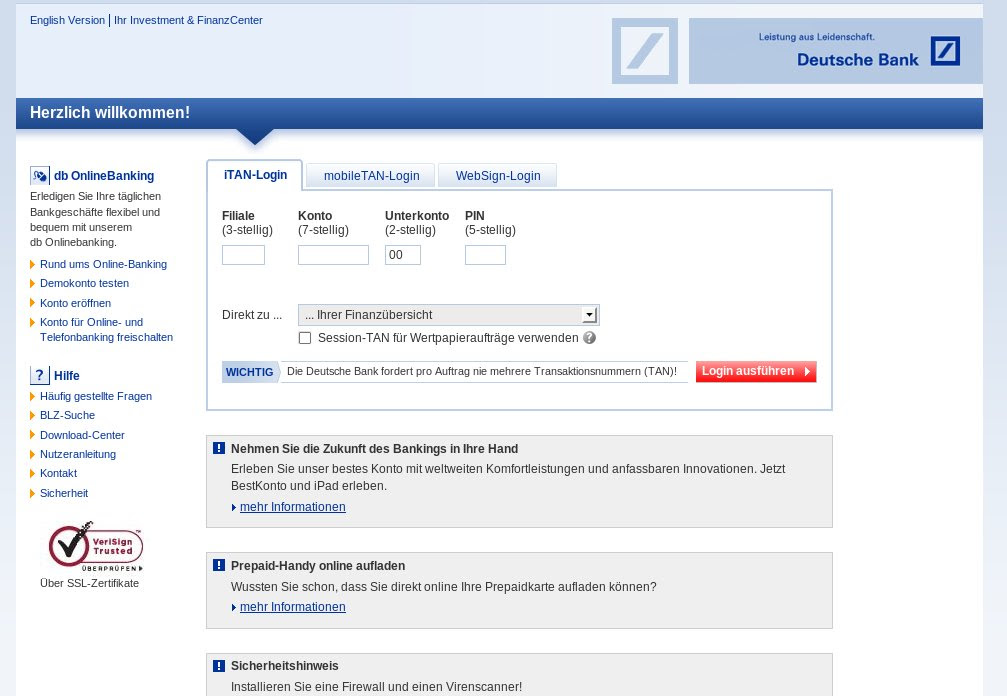1007x696 pixels.
Task: Click Nehmen Sie die Zukunft des Bankings heading
Action: [374, 449]
